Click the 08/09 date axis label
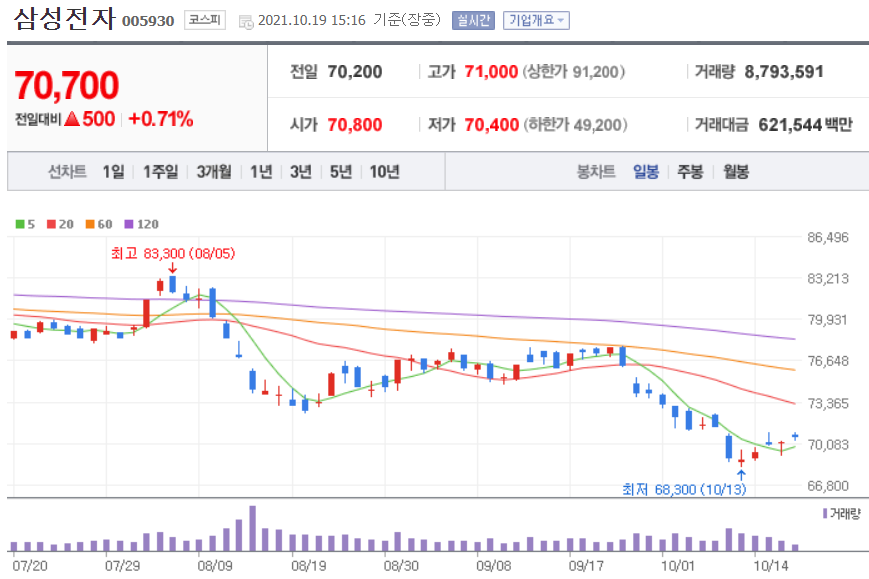 215,566
